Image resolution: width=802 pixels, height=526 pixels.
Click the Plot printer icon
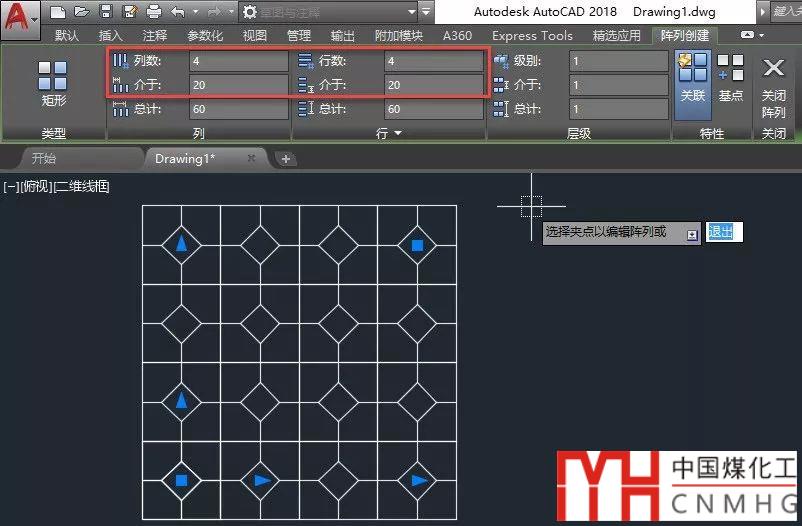pos(153,12)
